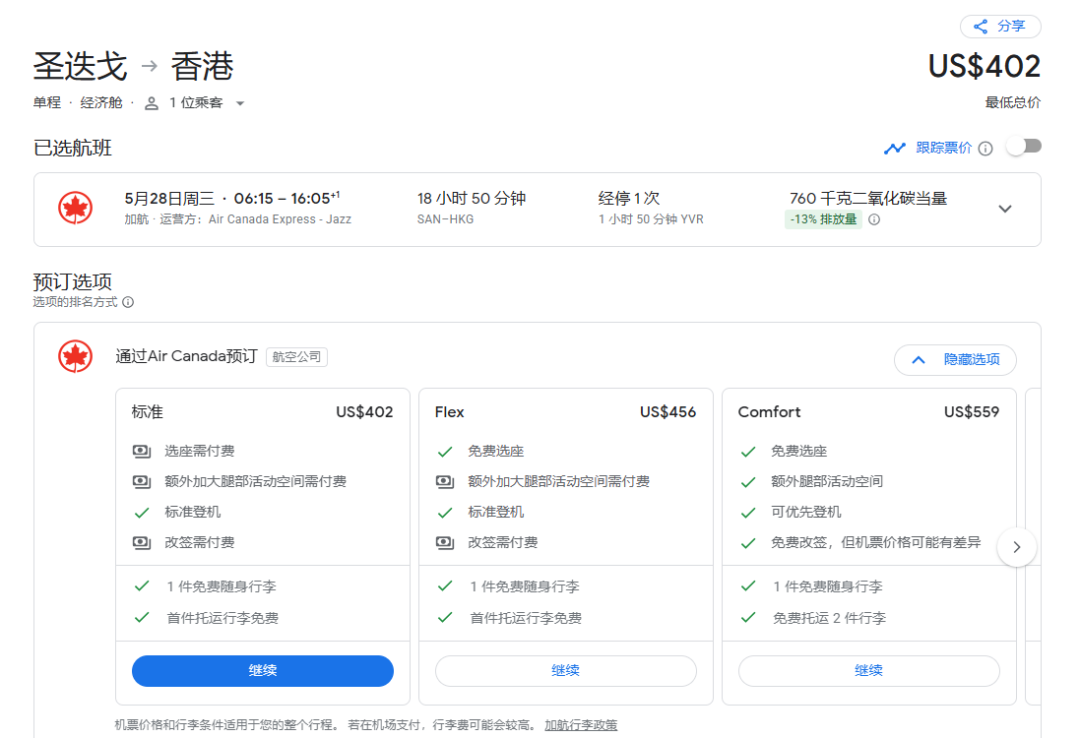Open the passenger count dropdown arrow
Image resolution: width=1080 pixels, height=738 pixels.
pyautogui.click(x=240, y=103)
